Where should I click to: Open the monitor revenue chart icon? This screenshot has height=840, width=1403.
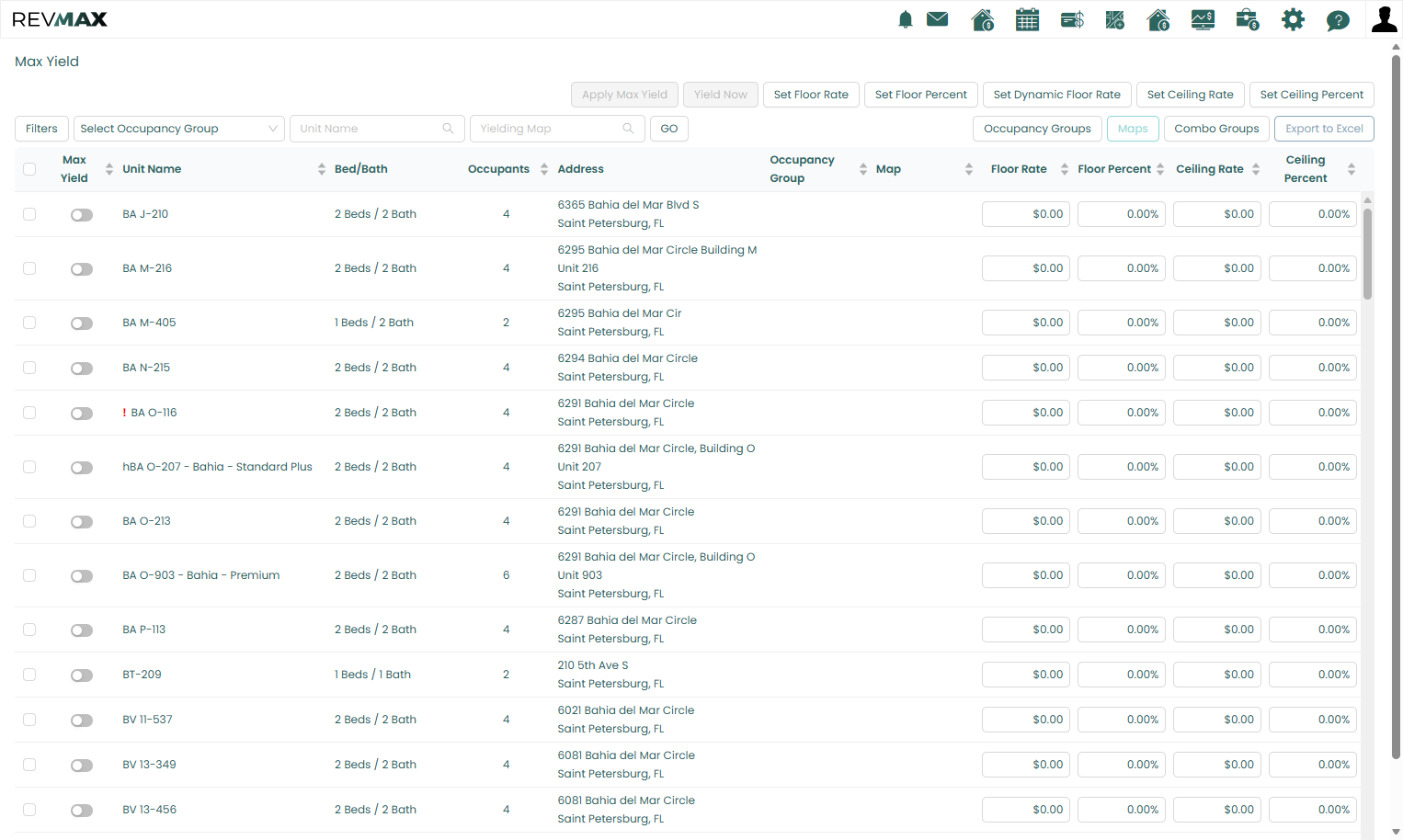point(1203,19)
